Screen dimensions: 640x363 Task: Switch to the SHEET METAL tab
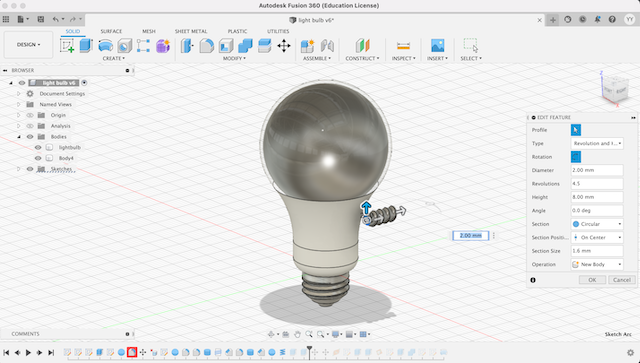191,31
